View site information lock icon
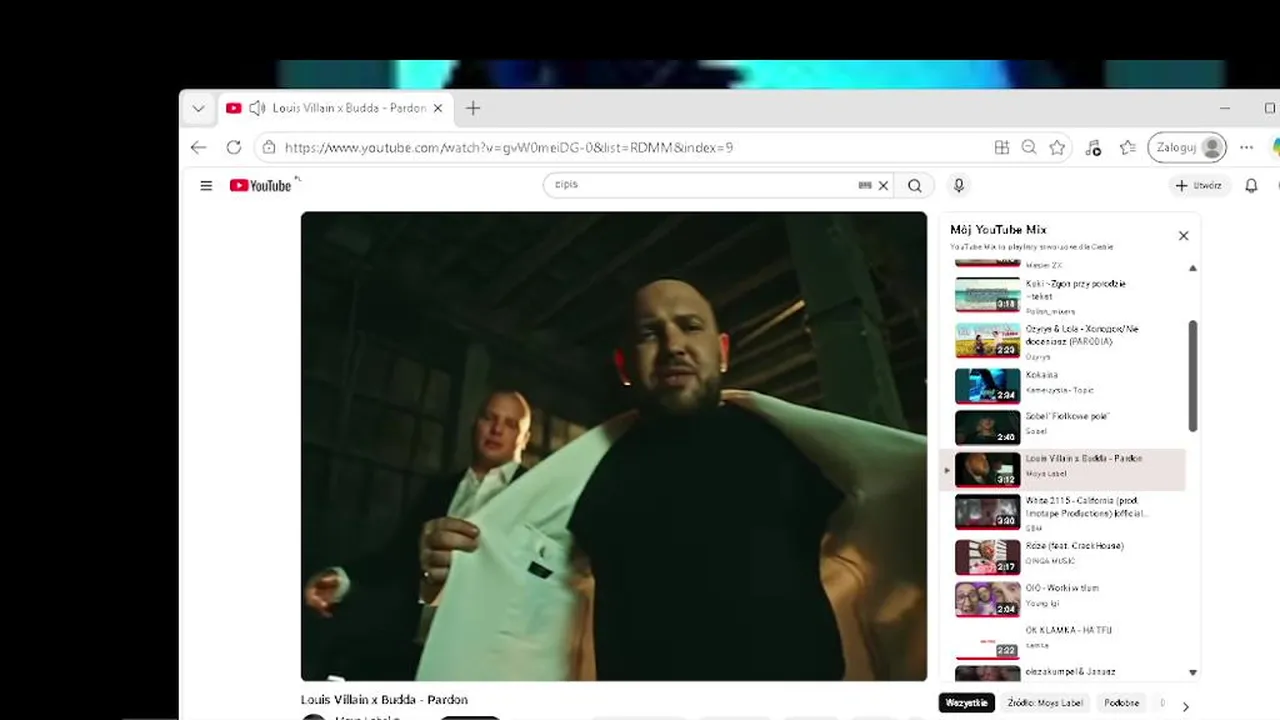Screen dimensions: 1280x720 (x=267, y=147)
